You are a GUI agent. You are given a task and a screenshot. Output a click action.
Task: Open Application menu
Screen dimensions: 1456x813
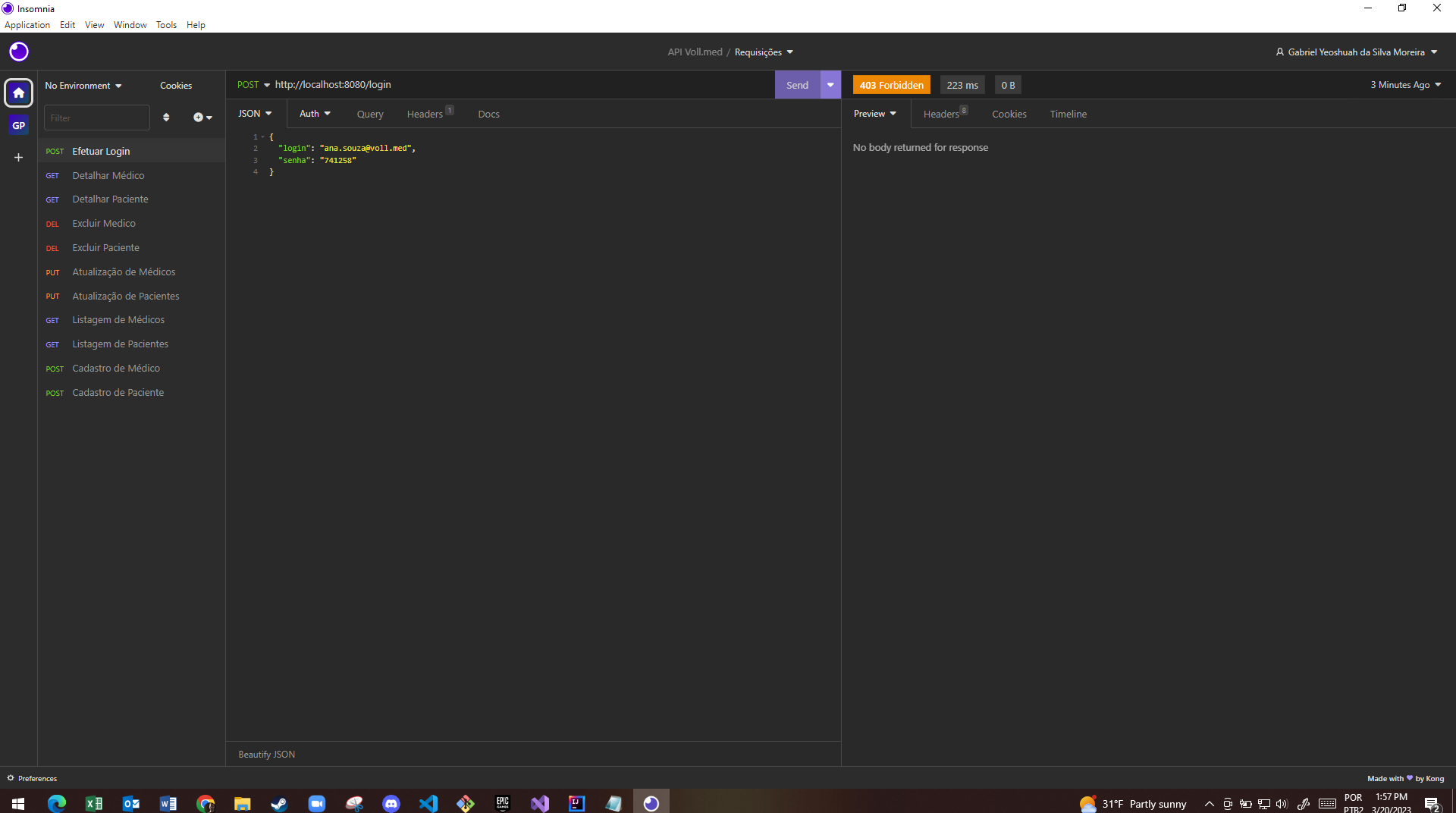point(27,25)
